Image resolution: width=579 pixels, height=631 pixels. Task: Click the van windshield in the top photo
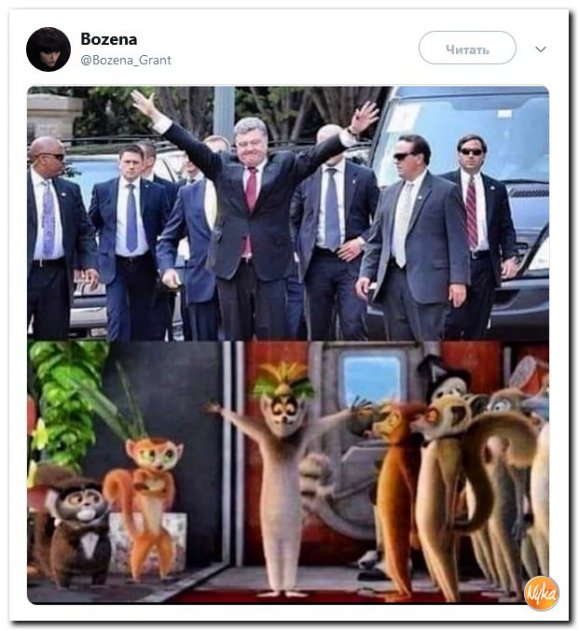pos(467,133)
